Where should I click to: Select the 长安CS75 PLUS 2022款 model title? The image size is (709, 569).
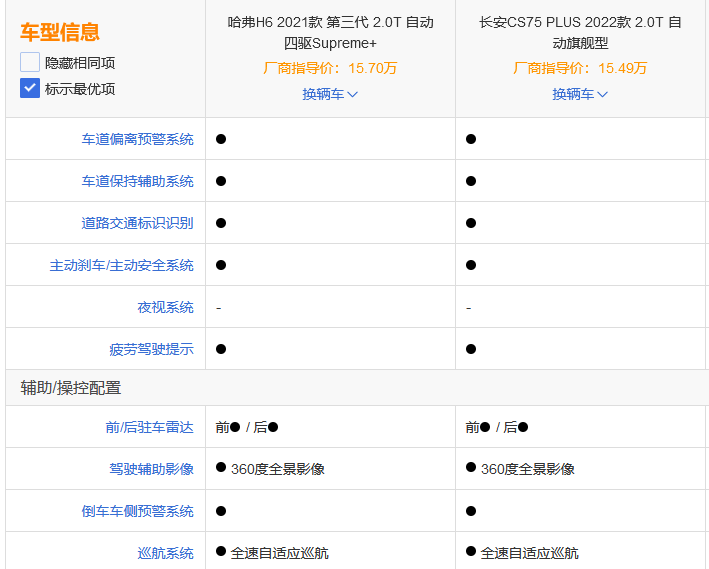[580, 33]
